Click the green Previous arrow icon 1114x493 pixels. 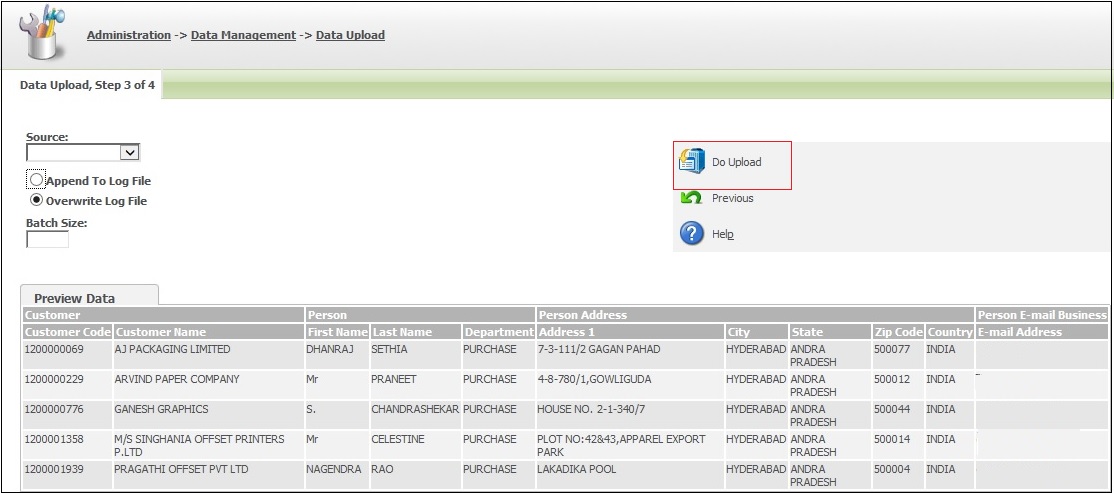pyautogui.click(x=691, y=198)
